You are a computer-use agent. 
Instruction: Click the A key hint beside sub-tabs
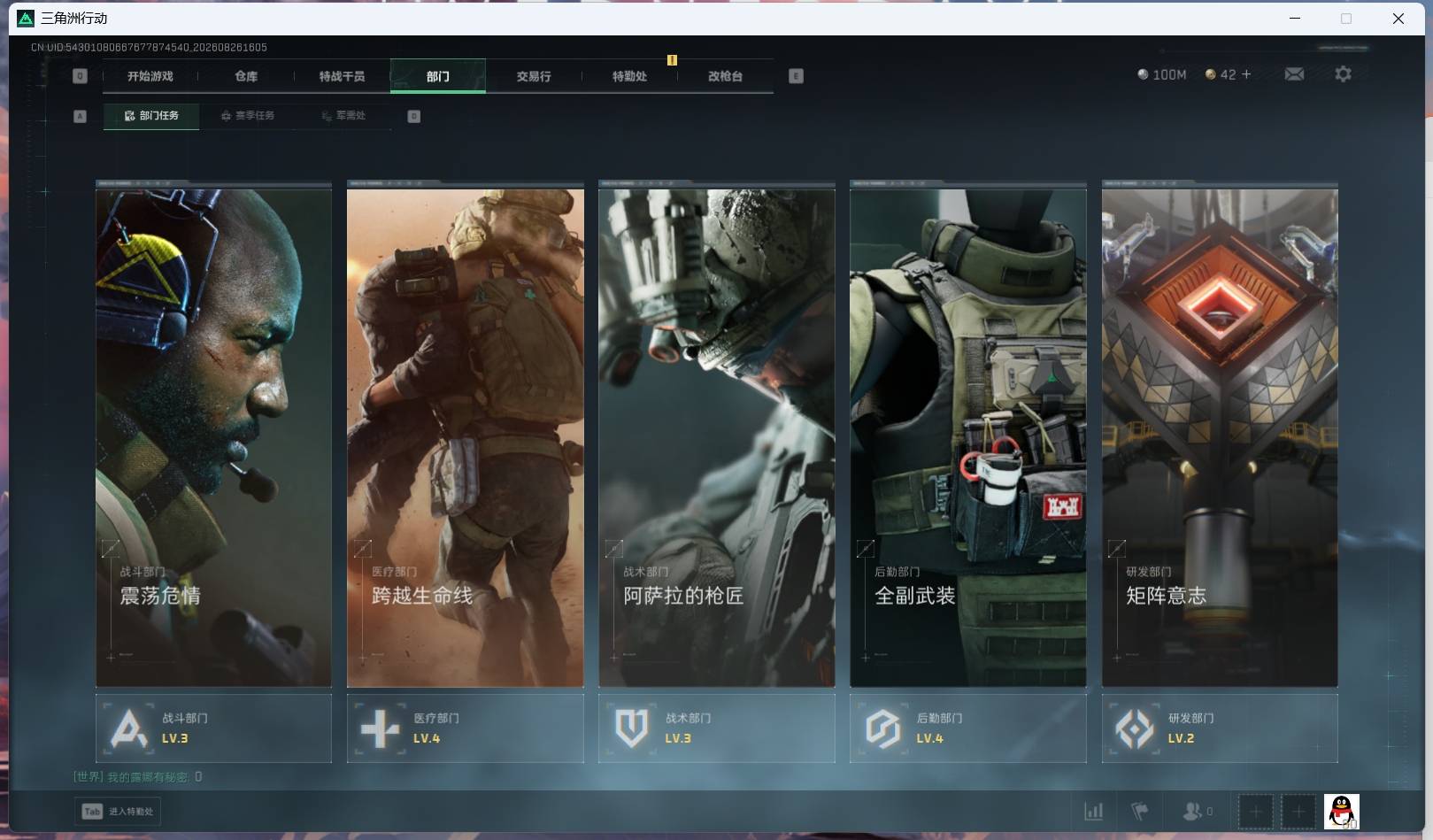(x=80, y=116)
